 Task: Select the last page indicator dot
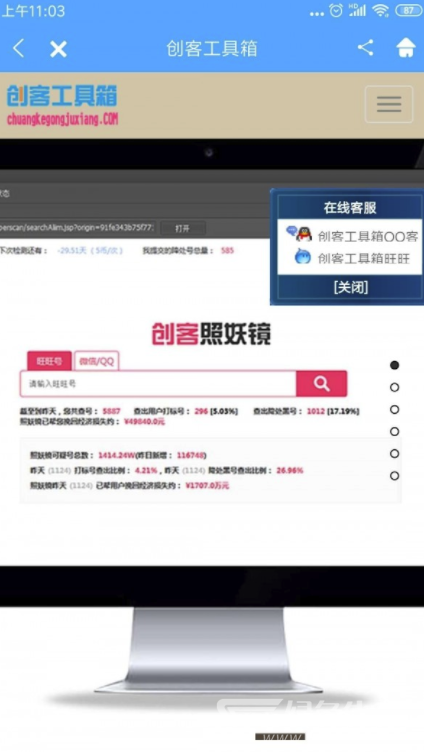click(394, 476)
